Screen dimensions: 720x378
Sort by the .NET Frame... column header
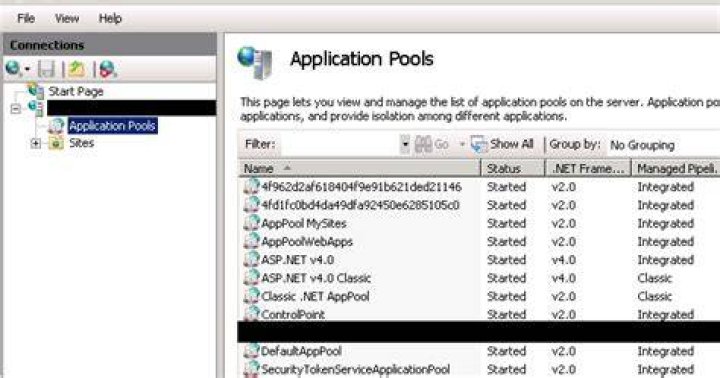[588, 169]
